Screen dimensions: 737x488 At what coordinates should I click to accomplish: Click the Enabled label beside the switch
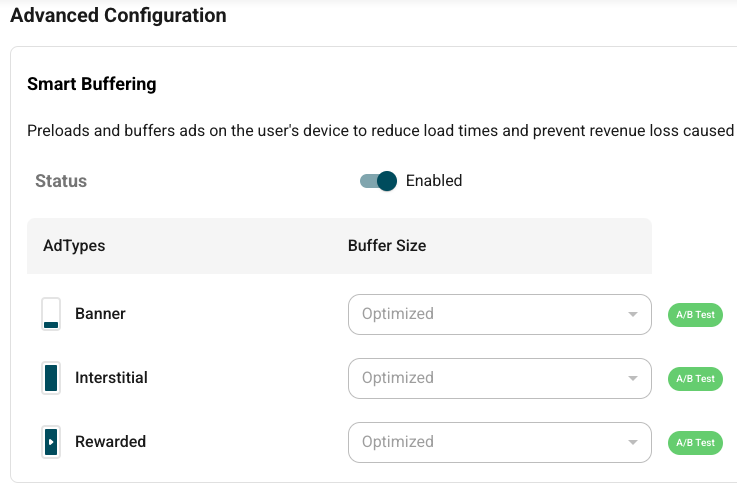coord(434,181)
